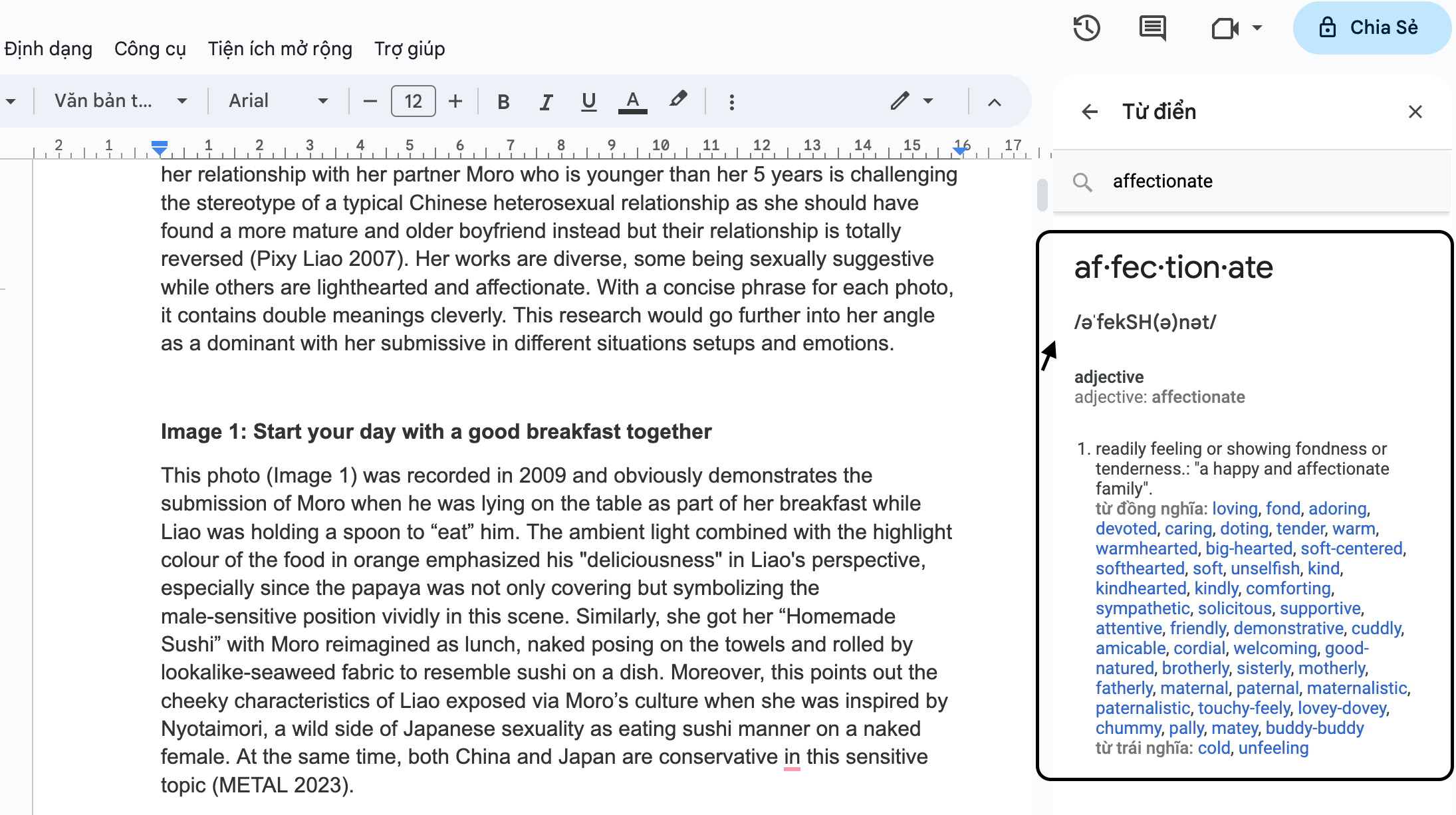Open the Công cụ menu
The height and width of the screenshot is (815, 1456).
[150, 49]
